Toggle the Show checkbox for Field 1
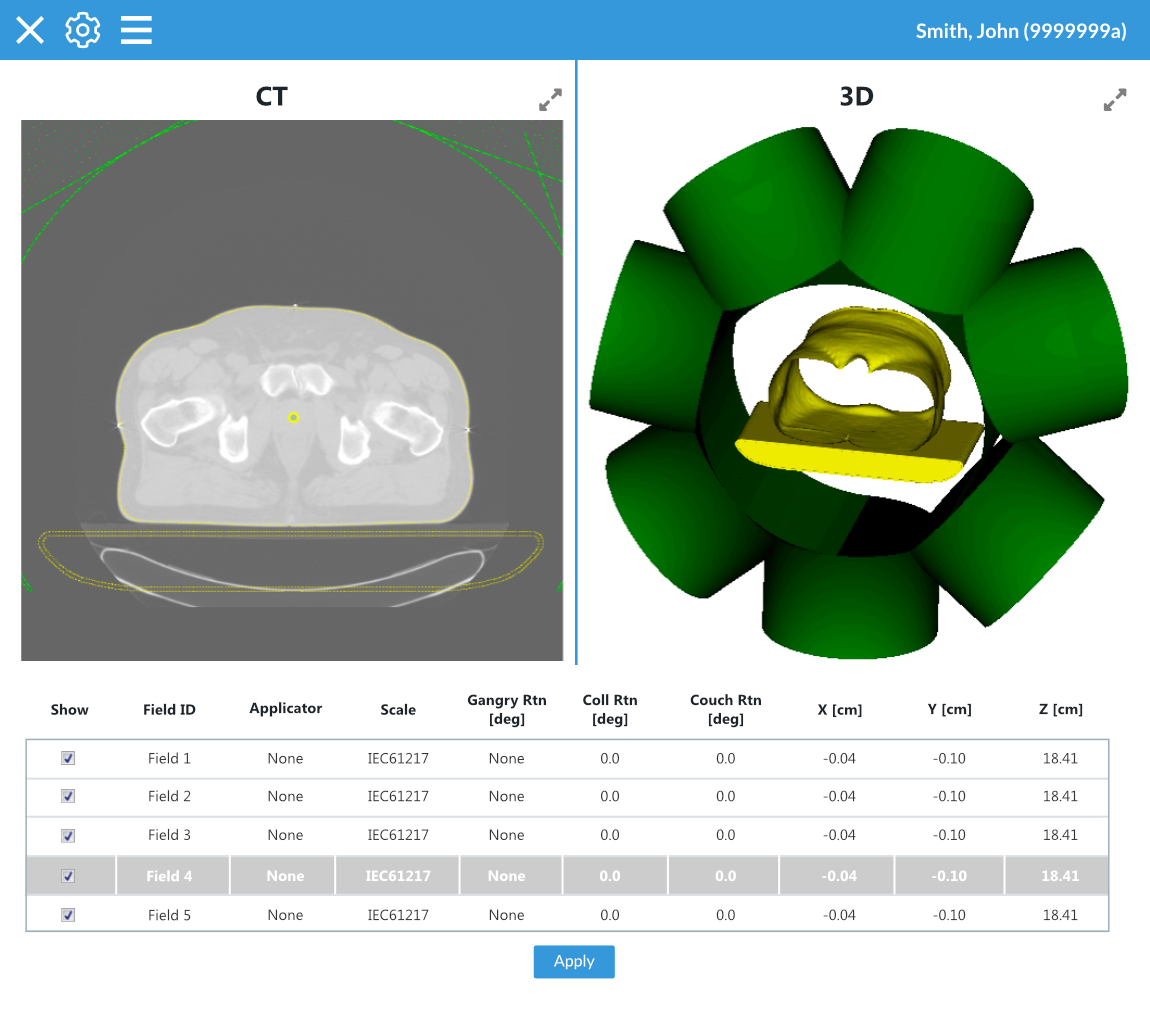This screenshot has height=1015, width=1150. click(x=67, y=758)
